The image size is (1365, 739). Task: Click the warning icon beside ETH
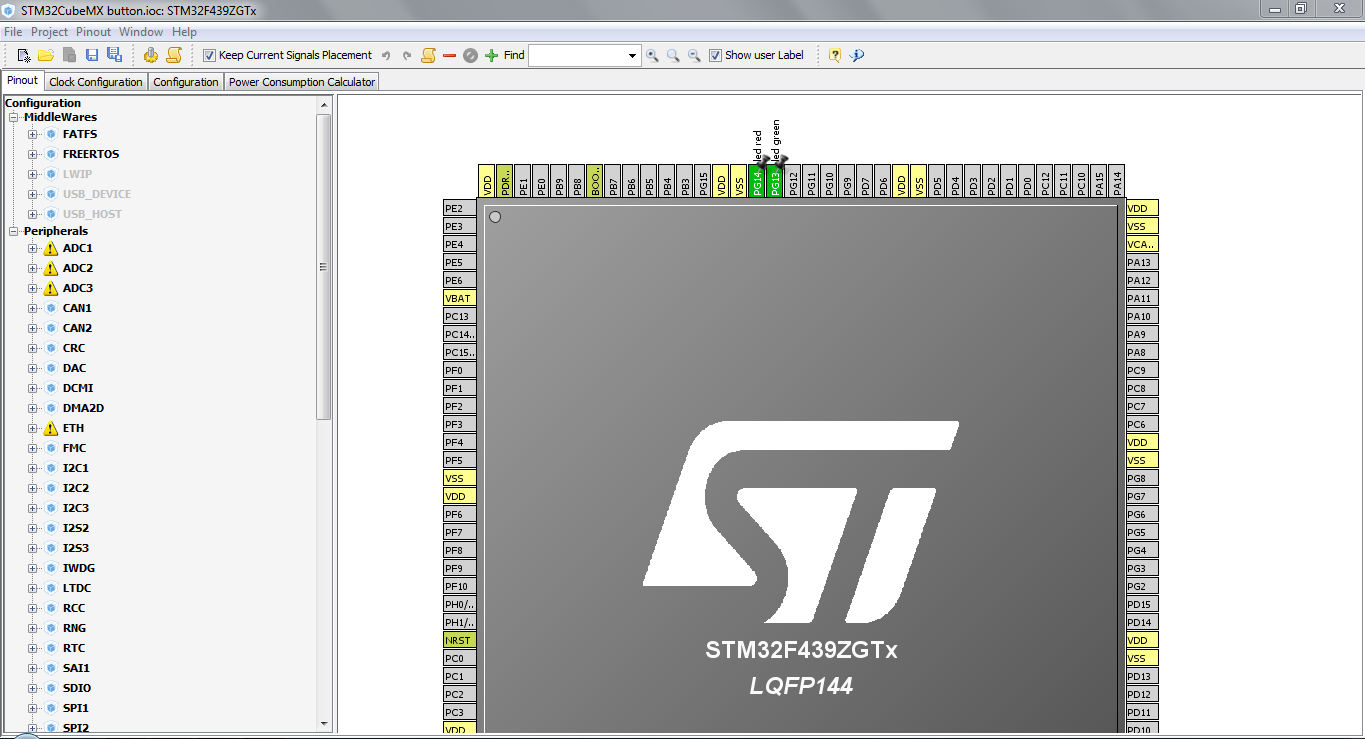pos(51,428)
